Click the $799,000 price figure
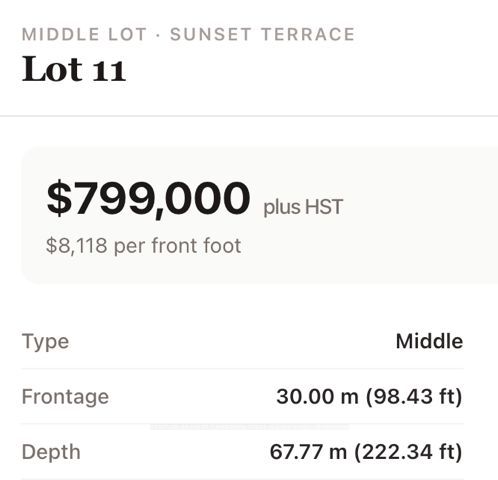The height and width of the screenshot is (480, 498). coord(148,199)
